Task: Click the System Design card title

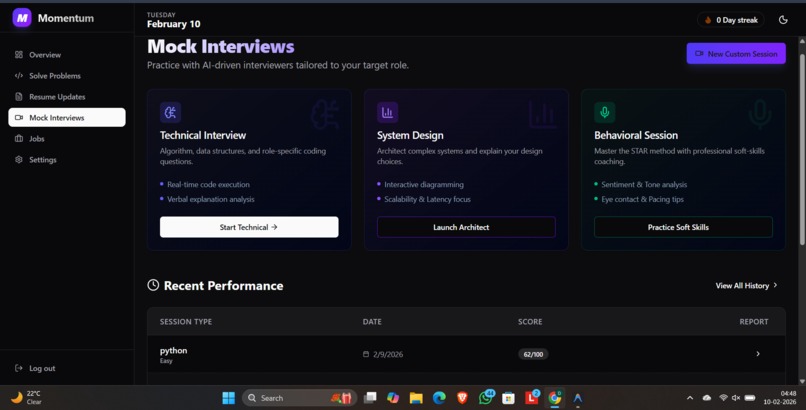Action: (410, 135)
